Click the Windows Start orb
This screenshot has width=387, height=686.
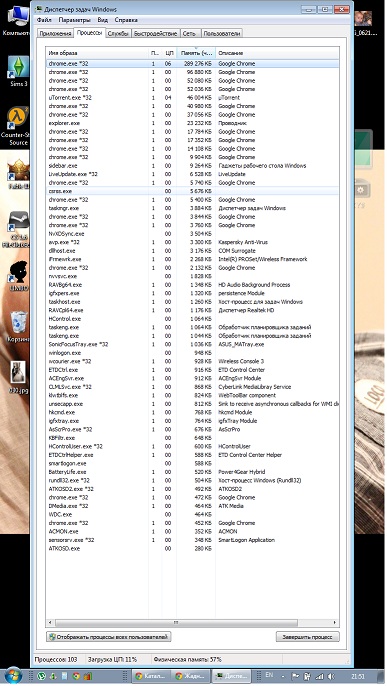(13, 676)
